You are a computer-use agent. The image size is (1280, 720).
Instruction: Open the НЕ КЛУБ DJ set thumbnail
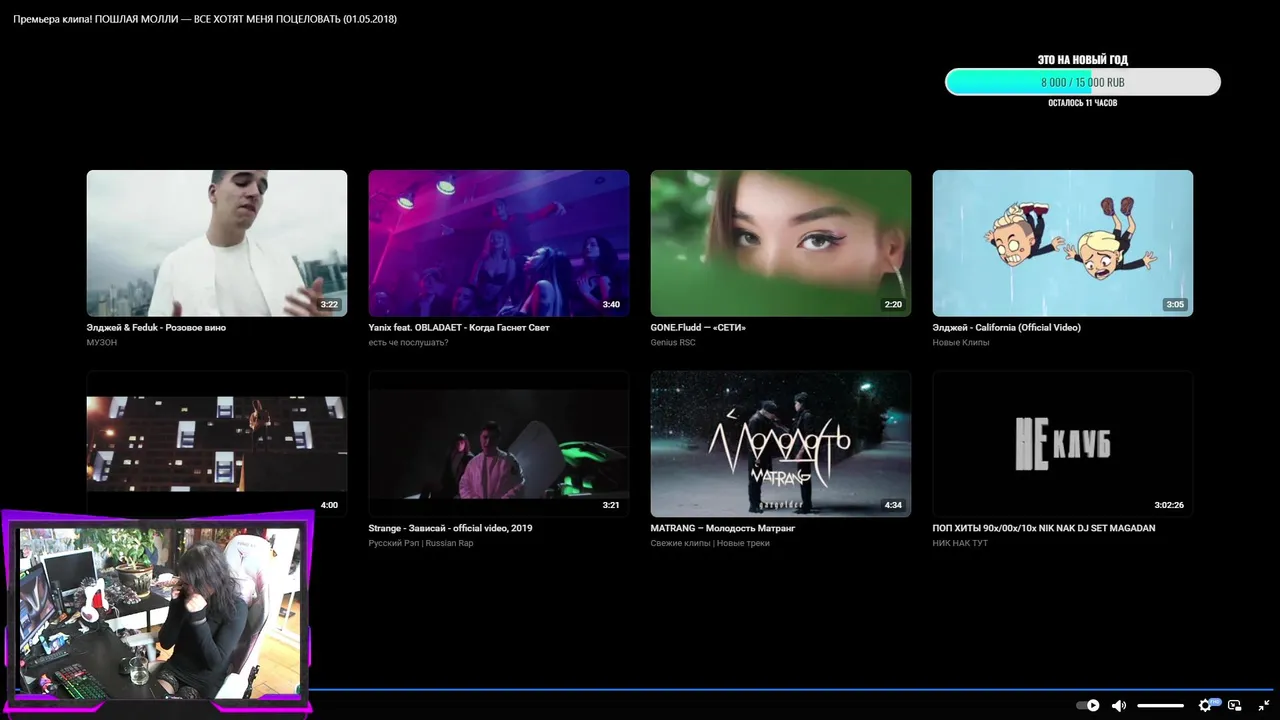tap(1063, 444)
